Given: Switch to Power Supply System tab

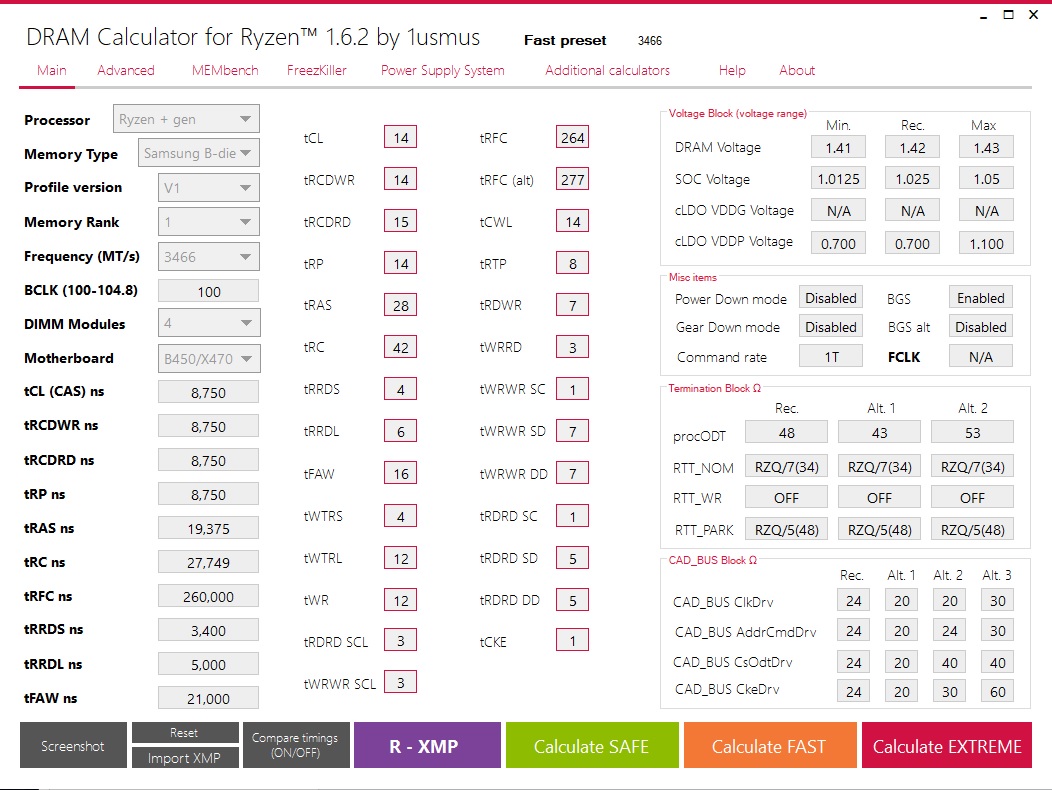Looking at the screenshot, I should [443, 70].
